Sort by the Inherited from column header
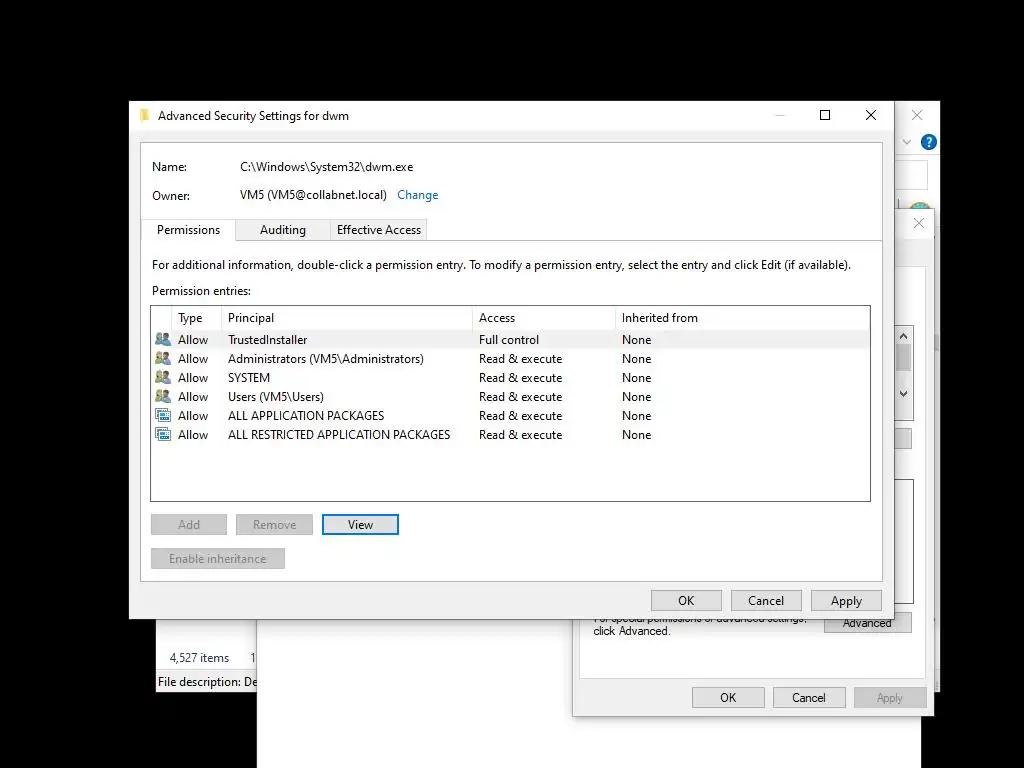The width and height of the screenshot is (1024, 768). click(x=743, y=318)
